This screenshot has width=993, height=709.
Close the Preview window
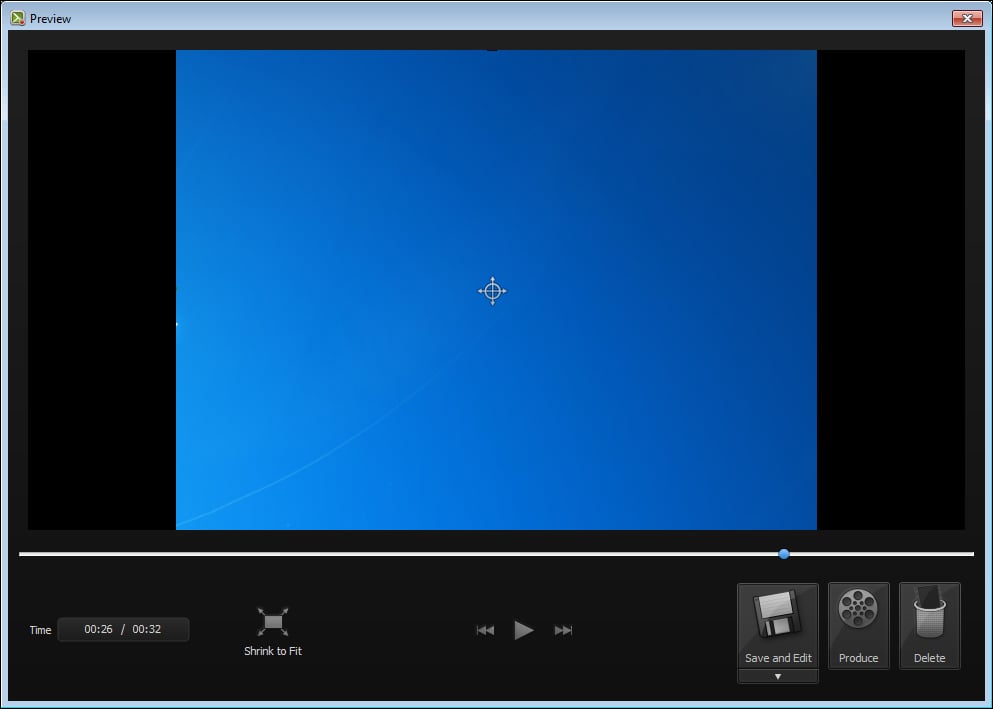(967, 18)
